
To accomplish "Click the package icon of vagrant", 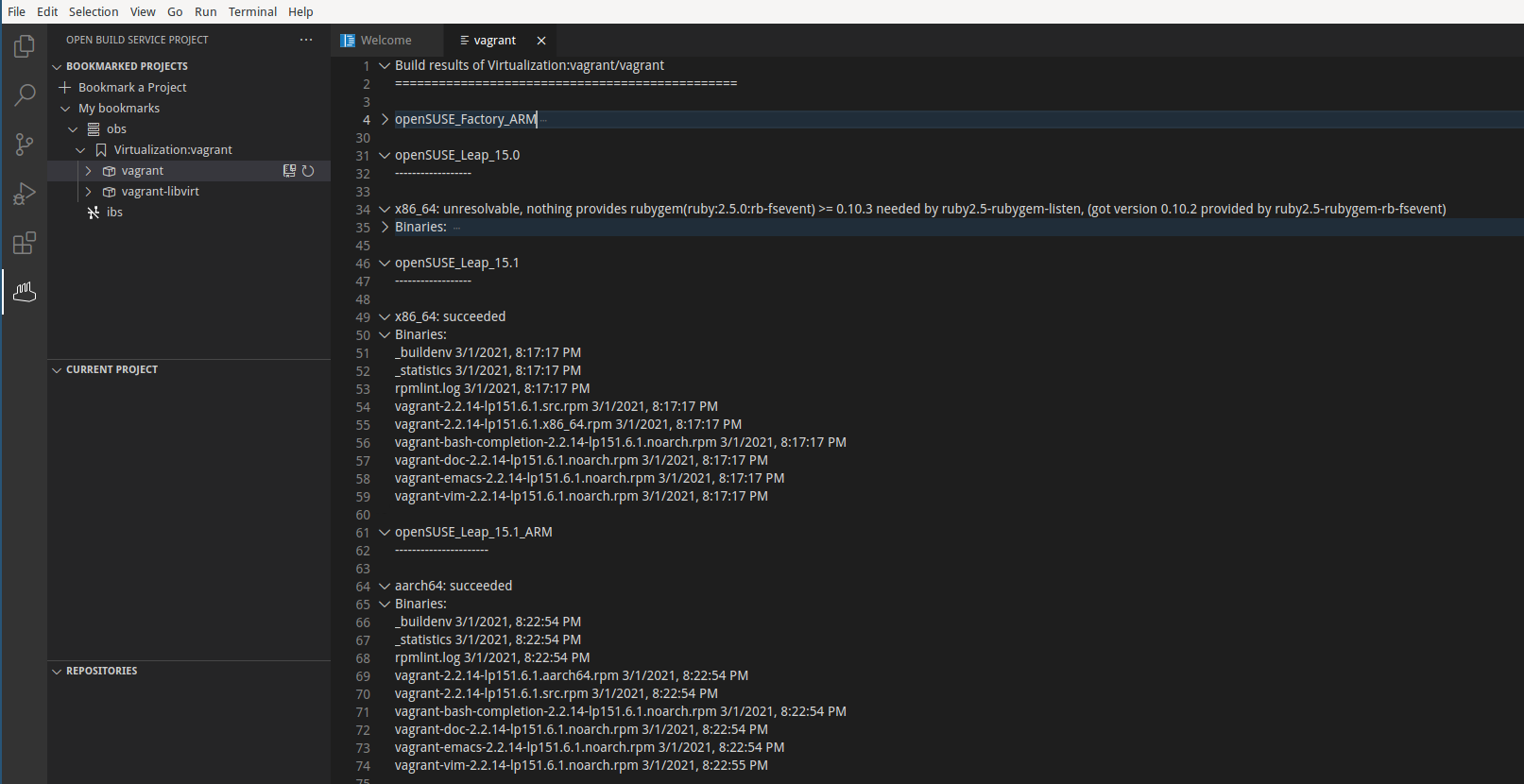I will click(x=109, y=171).
